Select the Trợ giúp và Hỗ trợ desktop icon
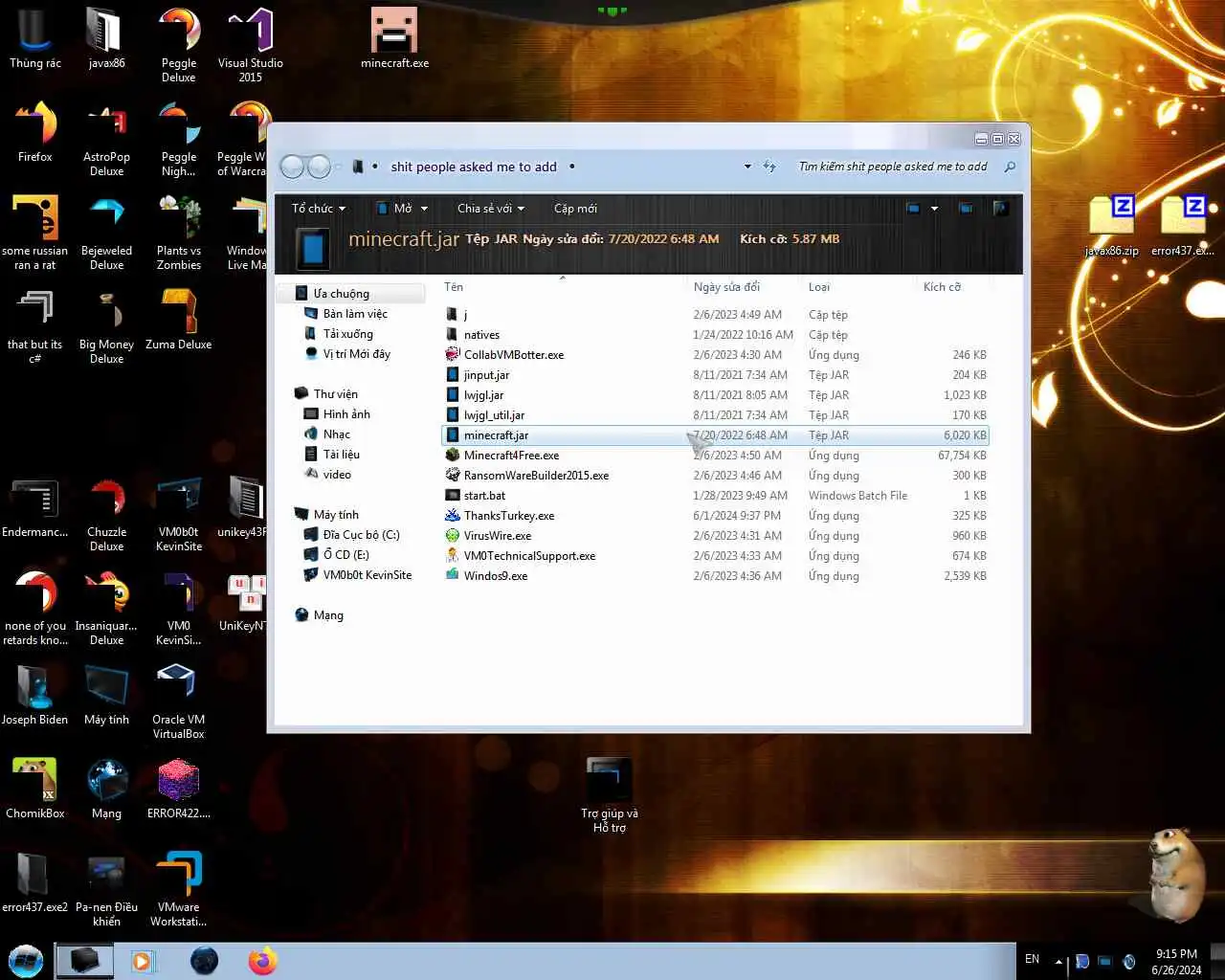Image resolution: width=1225 pixels, height=980 pixels. tap(610, 794)
